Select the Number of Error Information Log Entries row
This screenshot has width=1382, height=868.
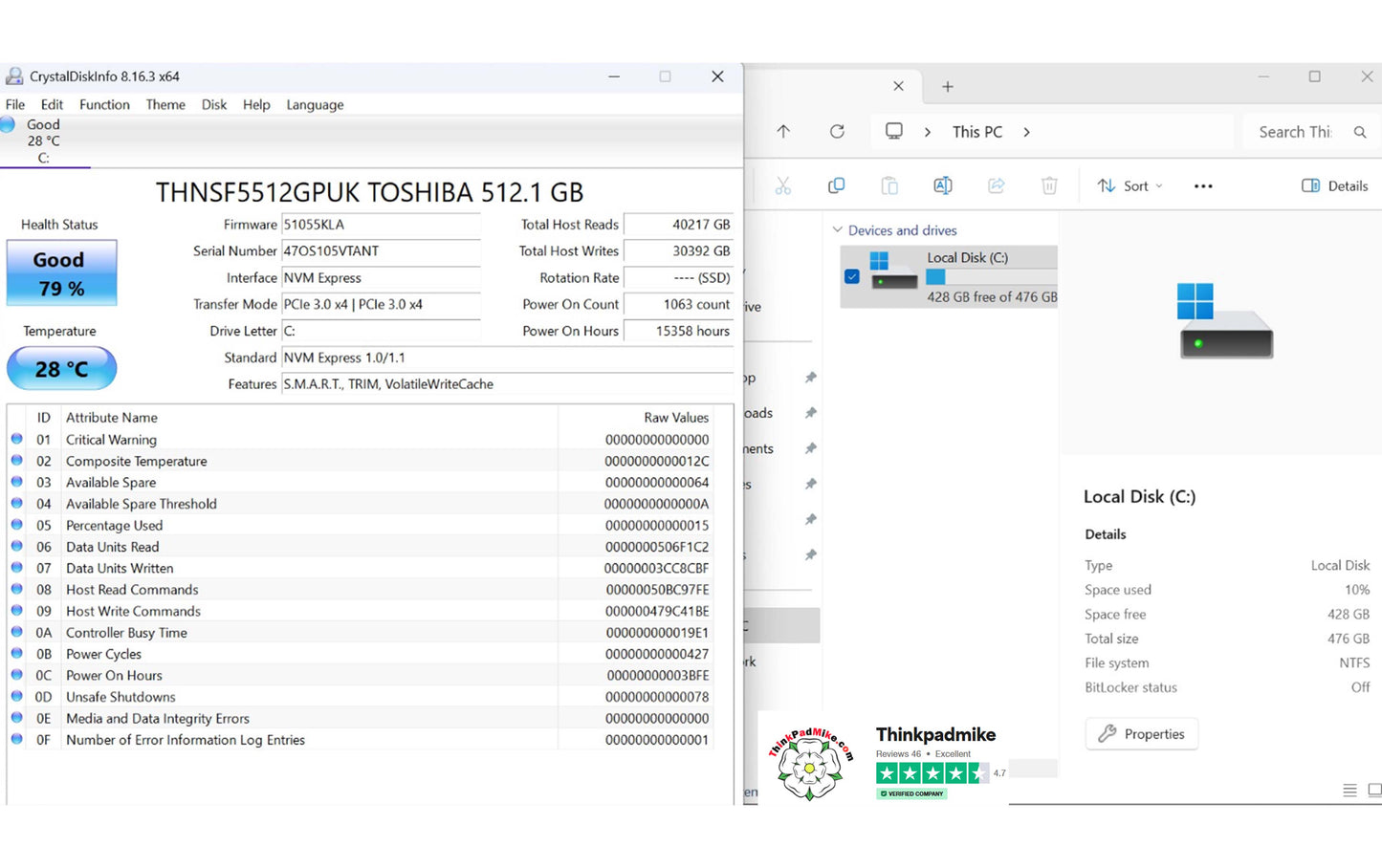[x=361, y=740]
